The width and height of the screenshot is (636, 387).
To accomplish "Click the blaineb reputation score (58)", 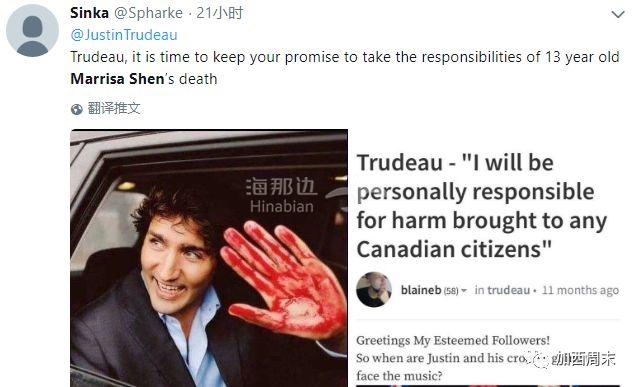I will (451, 291).
